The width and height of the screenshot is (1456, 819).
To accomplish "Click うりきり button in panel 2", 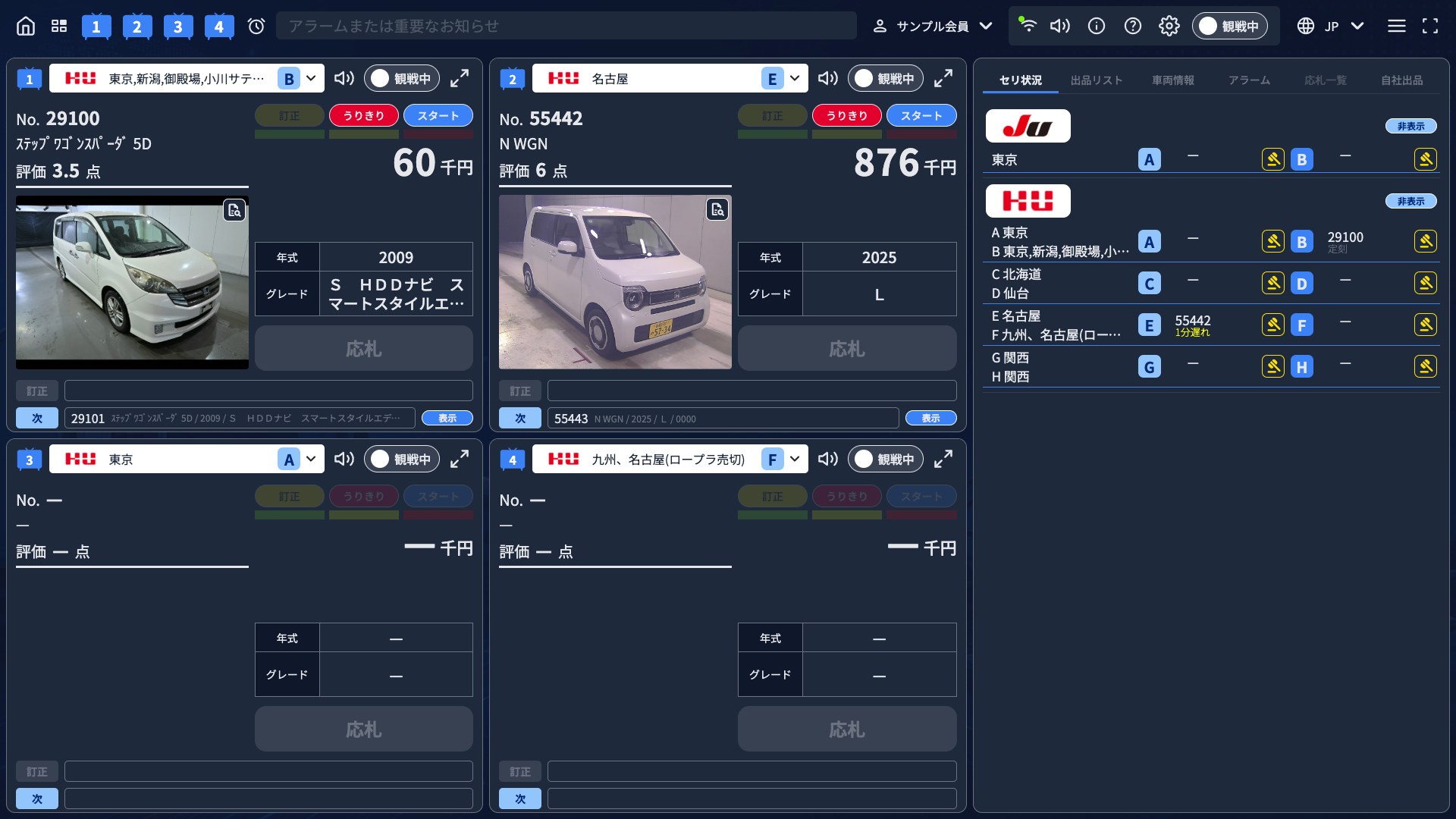I will [847, 115].
